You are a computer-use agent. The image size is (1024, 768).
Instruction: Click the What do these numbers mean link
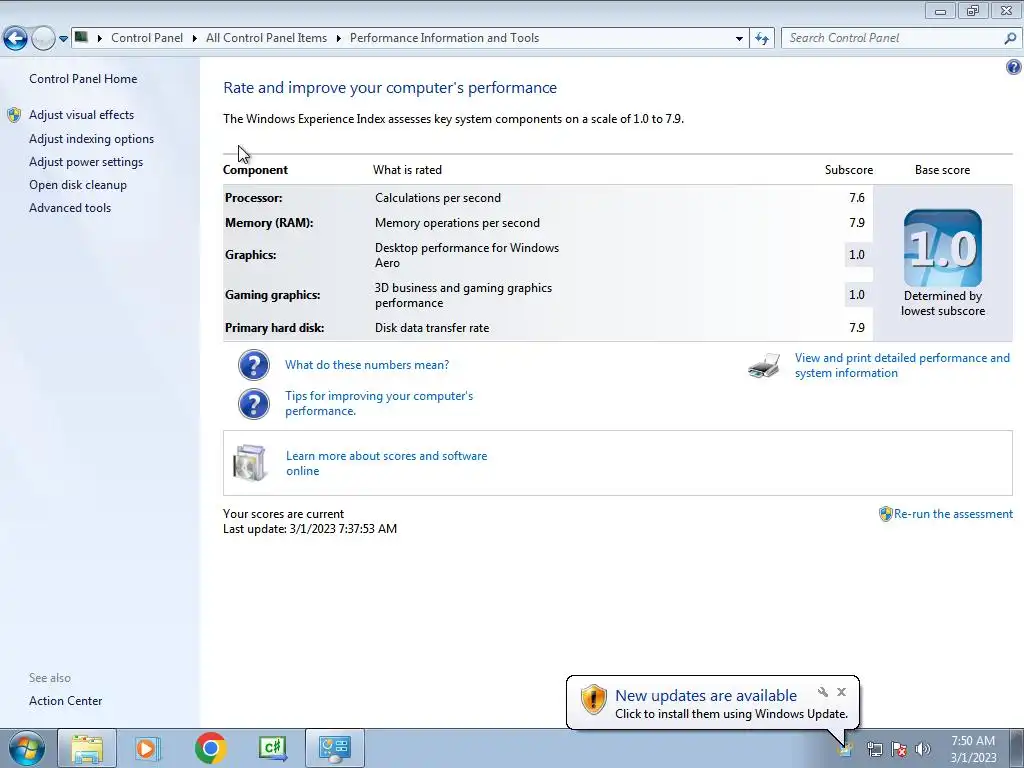click(367, 365)
